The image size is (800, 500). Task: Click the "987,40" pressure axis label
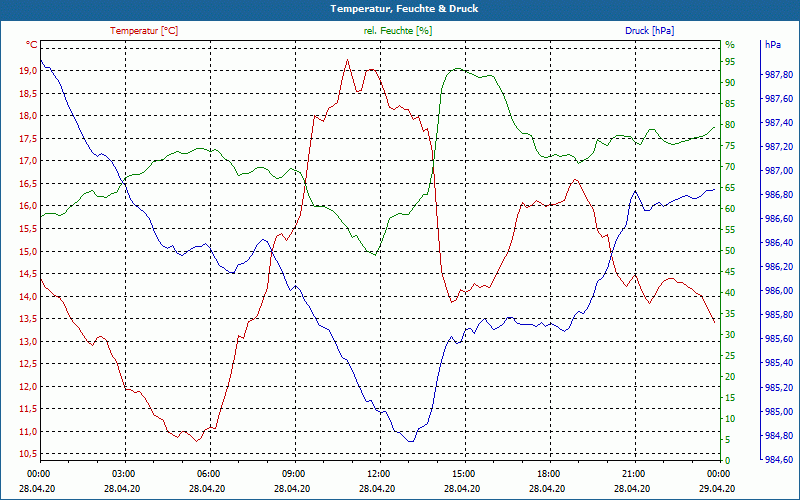click(x=779, y=123)
